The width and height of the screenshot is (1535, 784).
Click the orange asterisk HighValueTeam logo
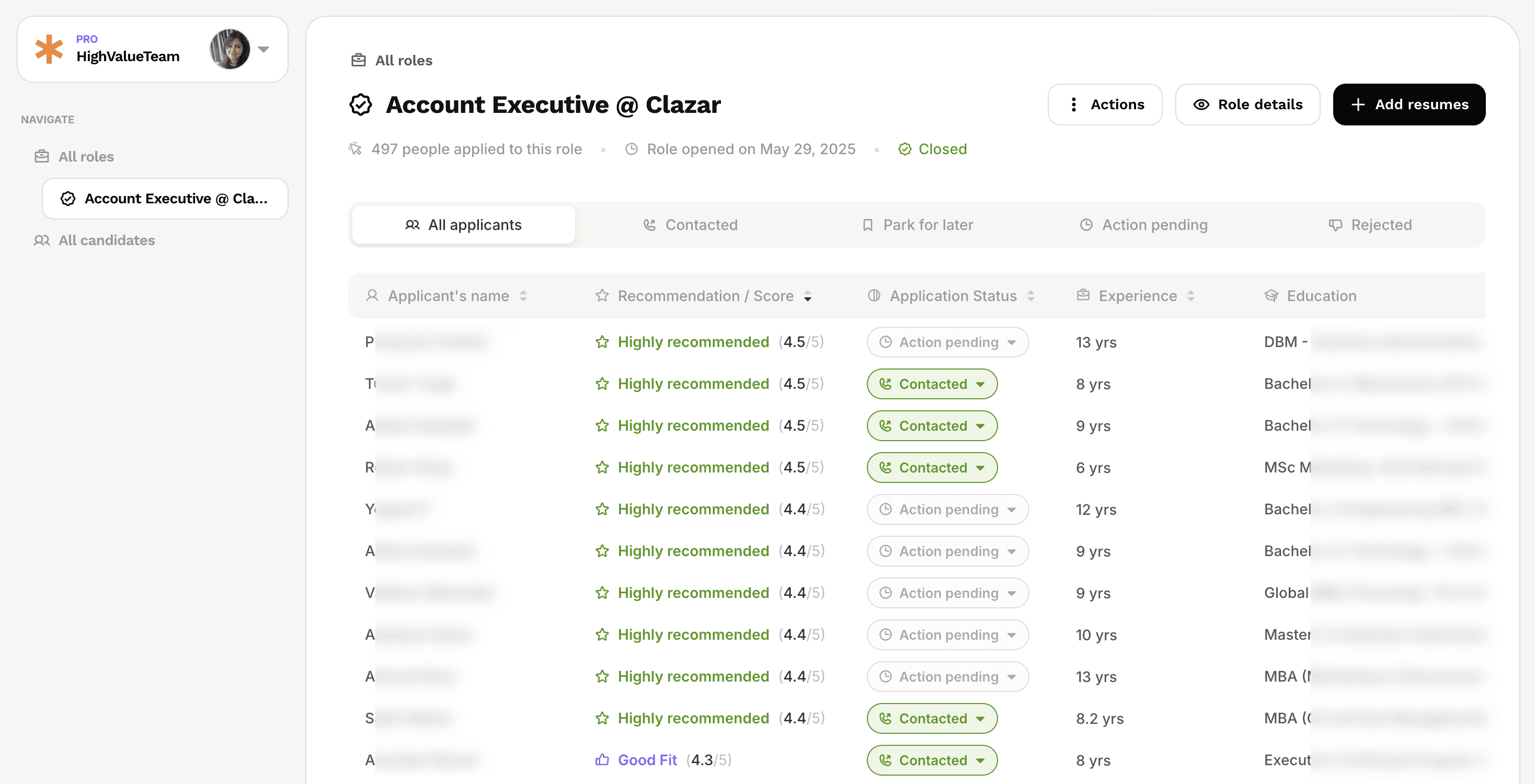(49, 49)
